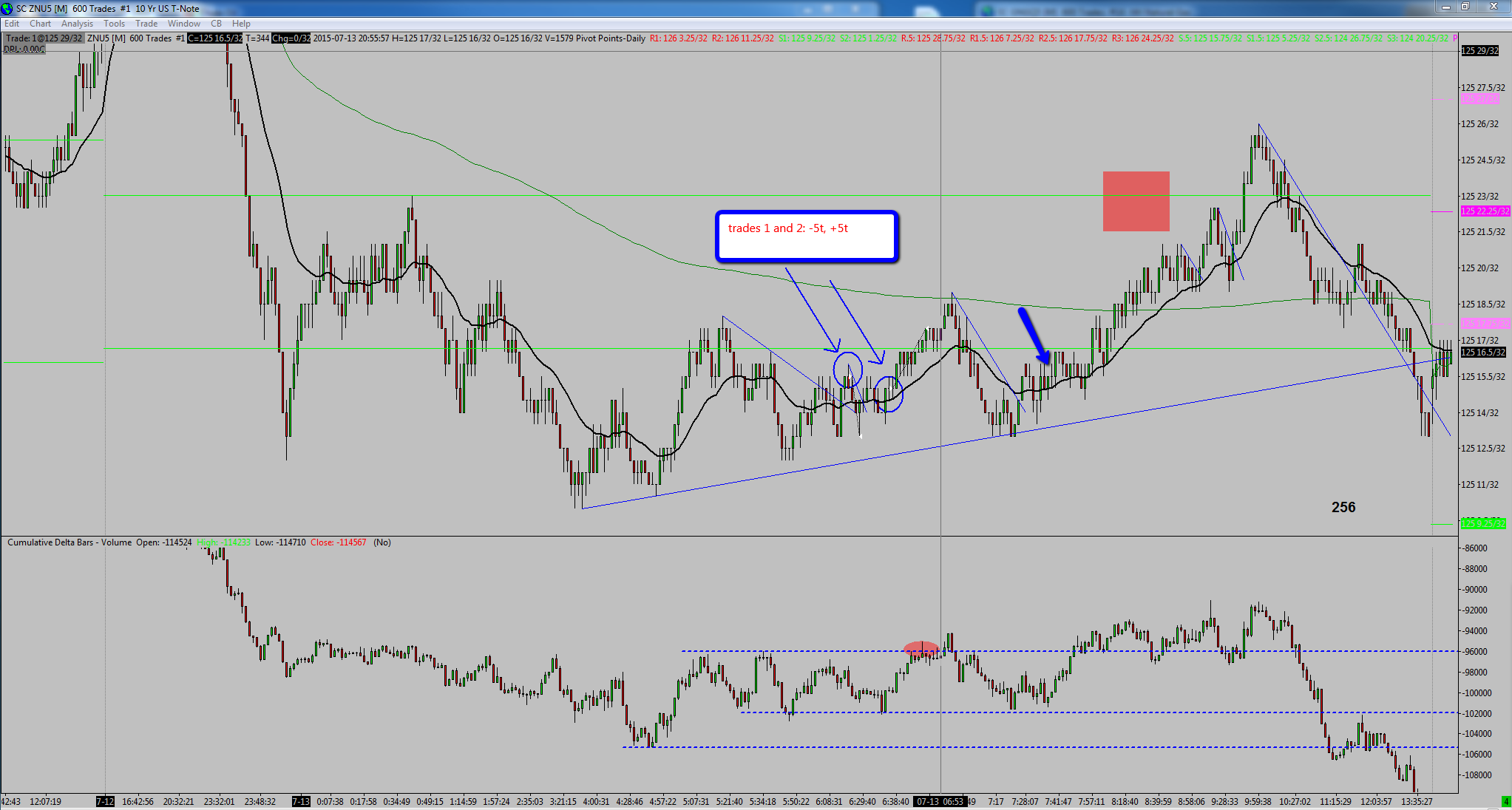
Task: Click the 'S3: 124 20.25/32' pivot value
Action: 1417,38
